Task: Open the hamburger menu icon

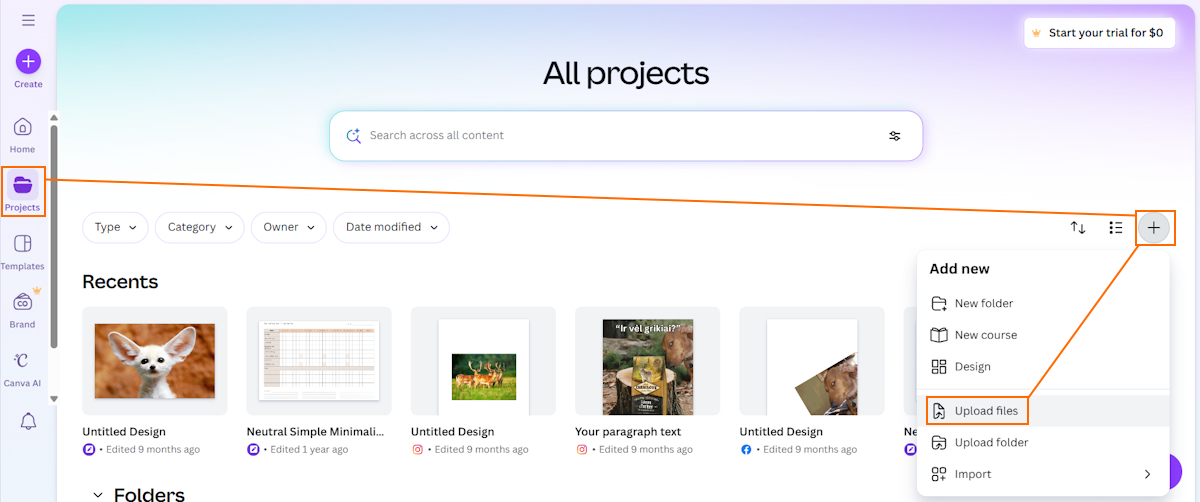Action: [x=28, y=20]
